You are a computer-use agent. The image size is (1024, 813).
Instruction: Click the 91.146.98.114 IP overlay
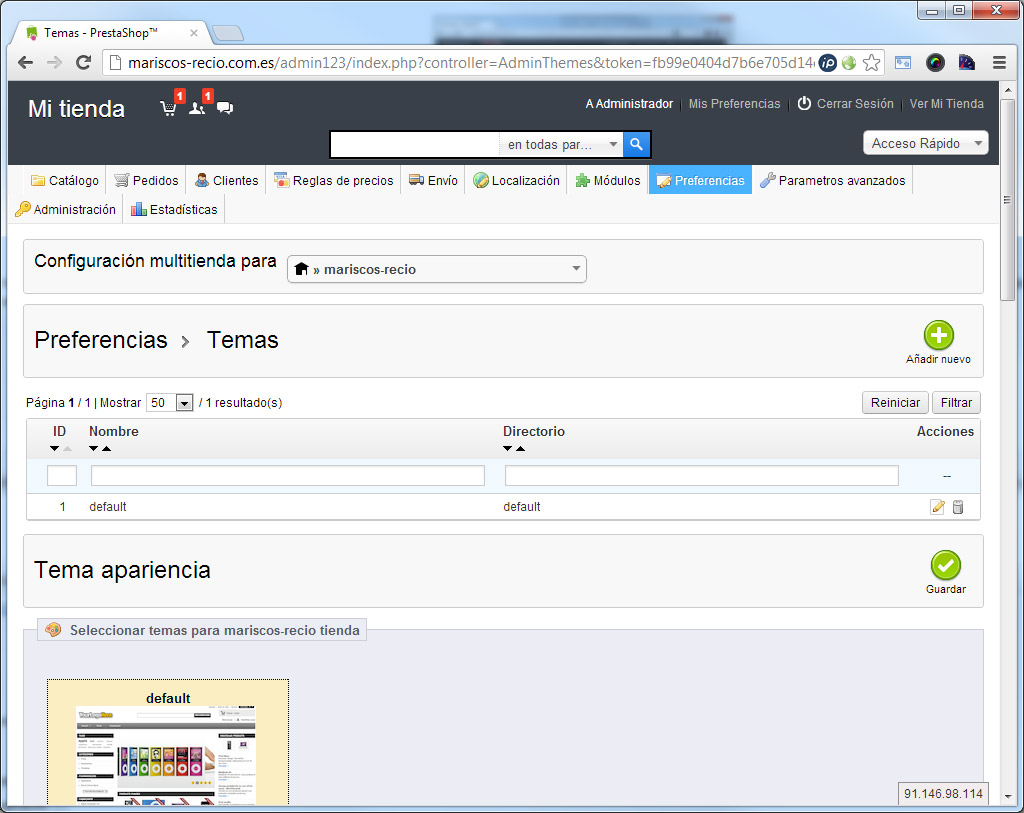[x=943, y=793]
